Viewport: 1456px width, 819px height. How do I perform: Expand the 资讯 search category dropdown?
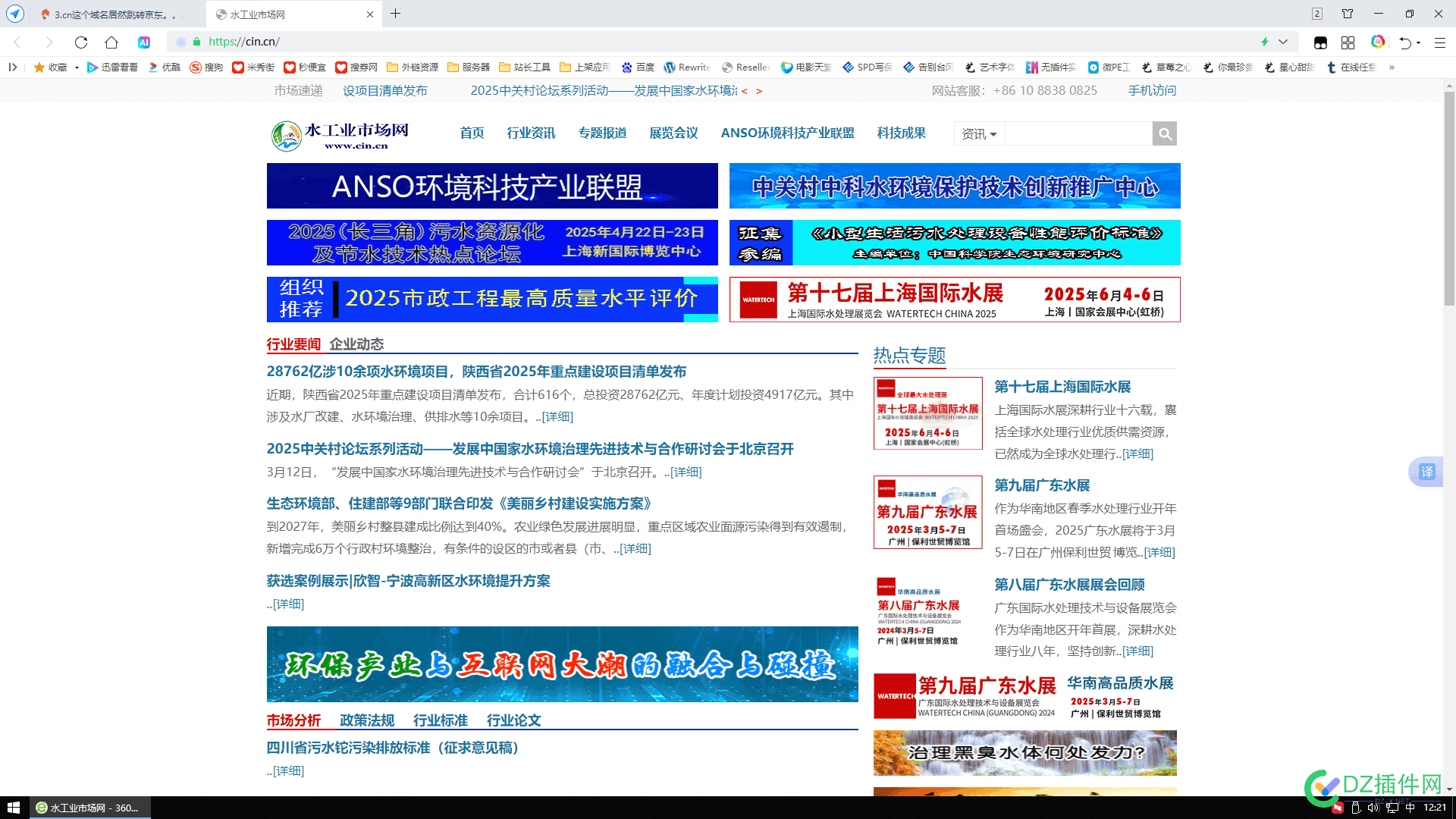[979, 133]
